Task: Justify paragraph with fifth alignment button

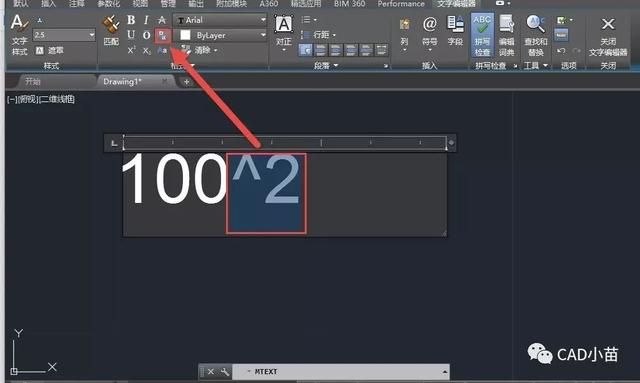Action: (366, 50)
